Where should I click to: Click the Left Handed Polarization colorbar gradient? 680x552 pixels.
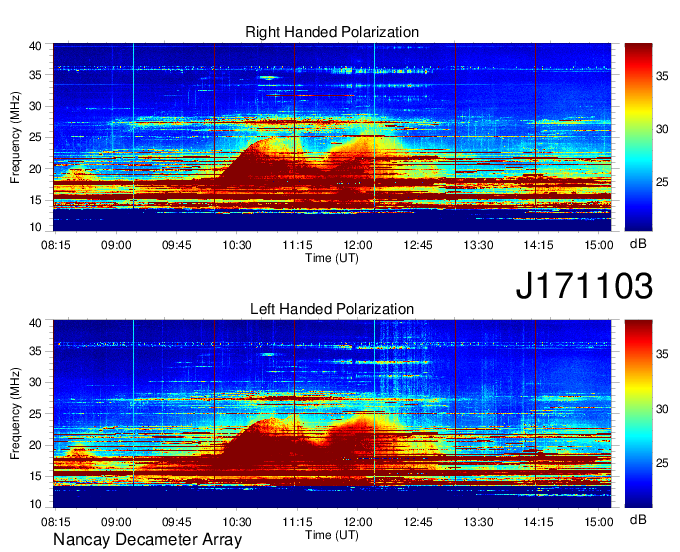click(638, 414)
